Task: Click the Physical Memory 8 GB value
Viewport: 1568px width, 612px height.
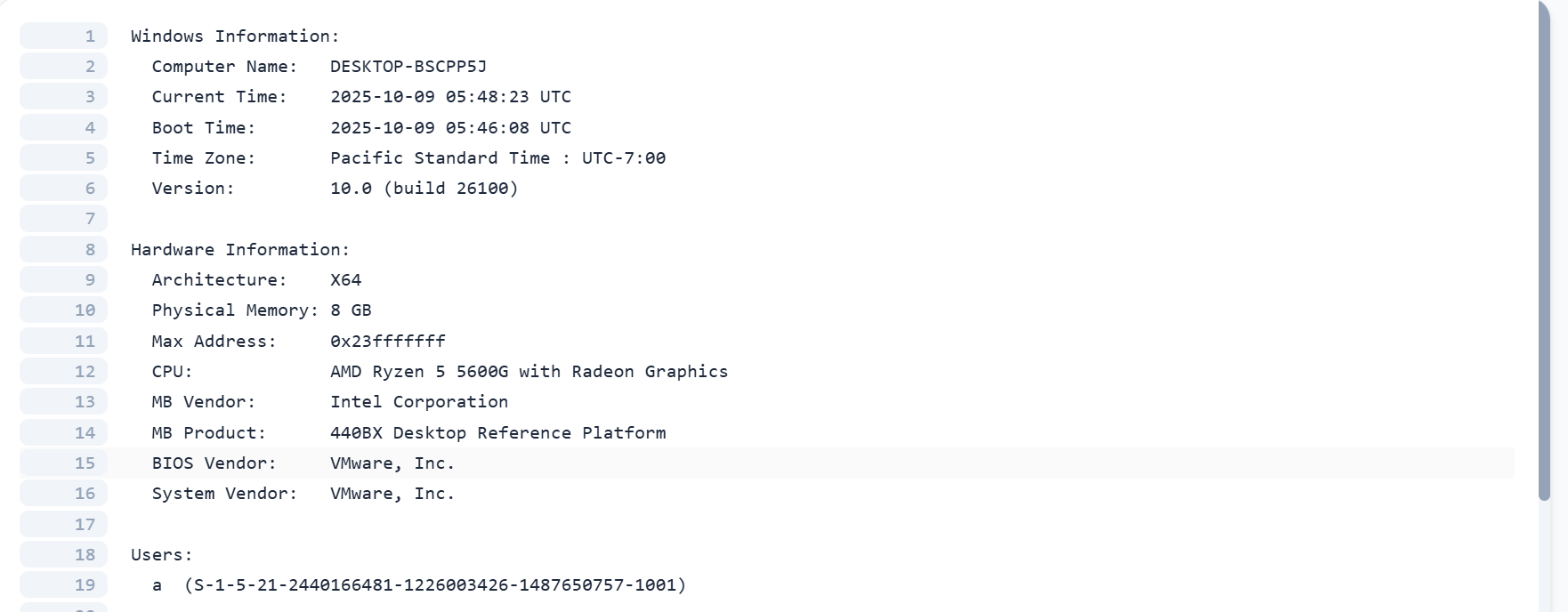Action: click(351, 310)
